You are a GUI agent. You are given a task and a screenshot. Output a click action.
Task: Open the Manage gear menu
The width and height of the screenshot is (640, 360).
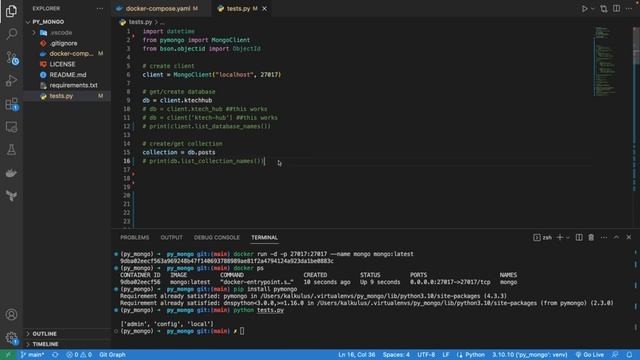(11, 338)
